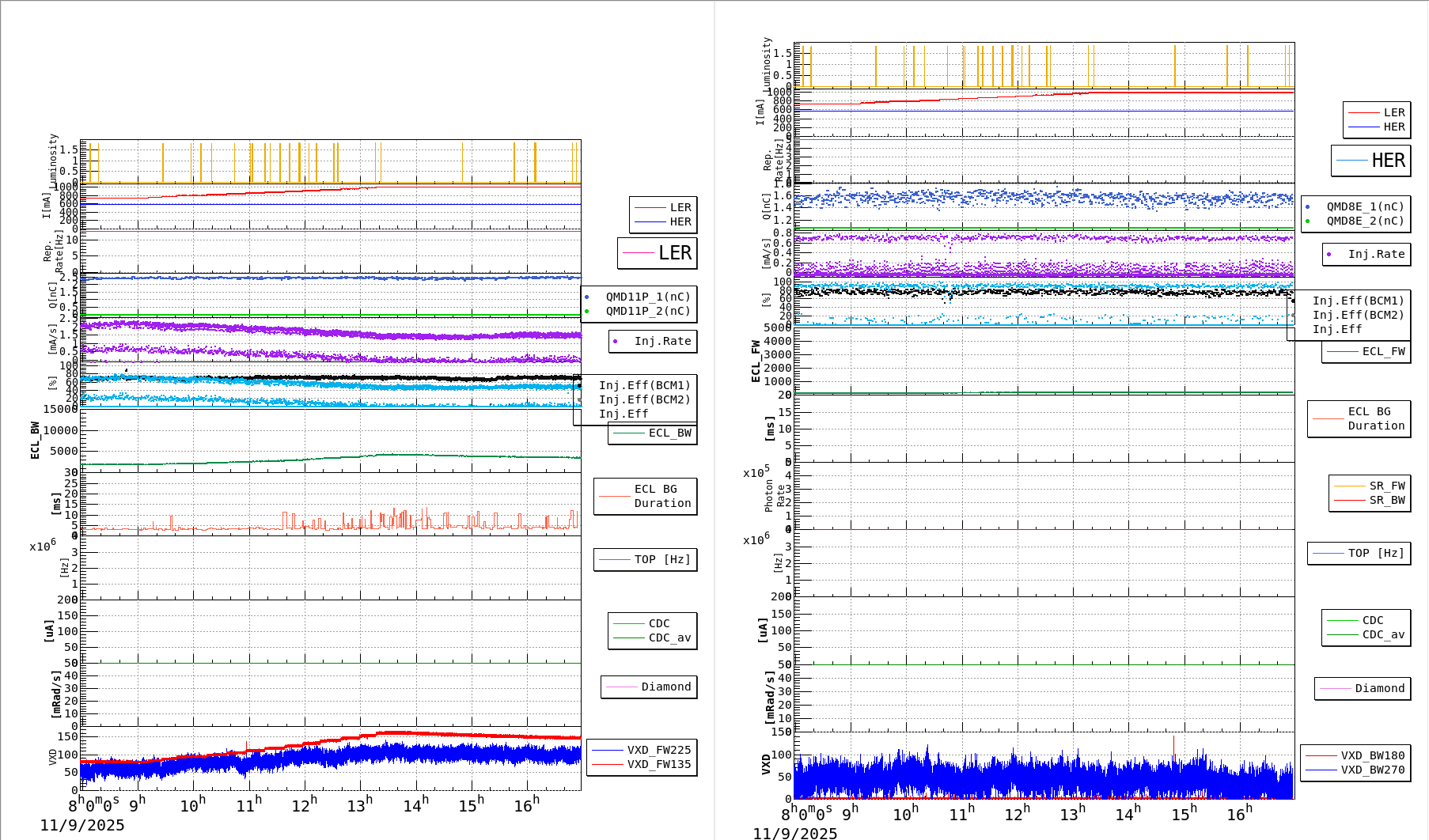
Task: Click the 12h tick on right time axis
Action: [1017, 814]
